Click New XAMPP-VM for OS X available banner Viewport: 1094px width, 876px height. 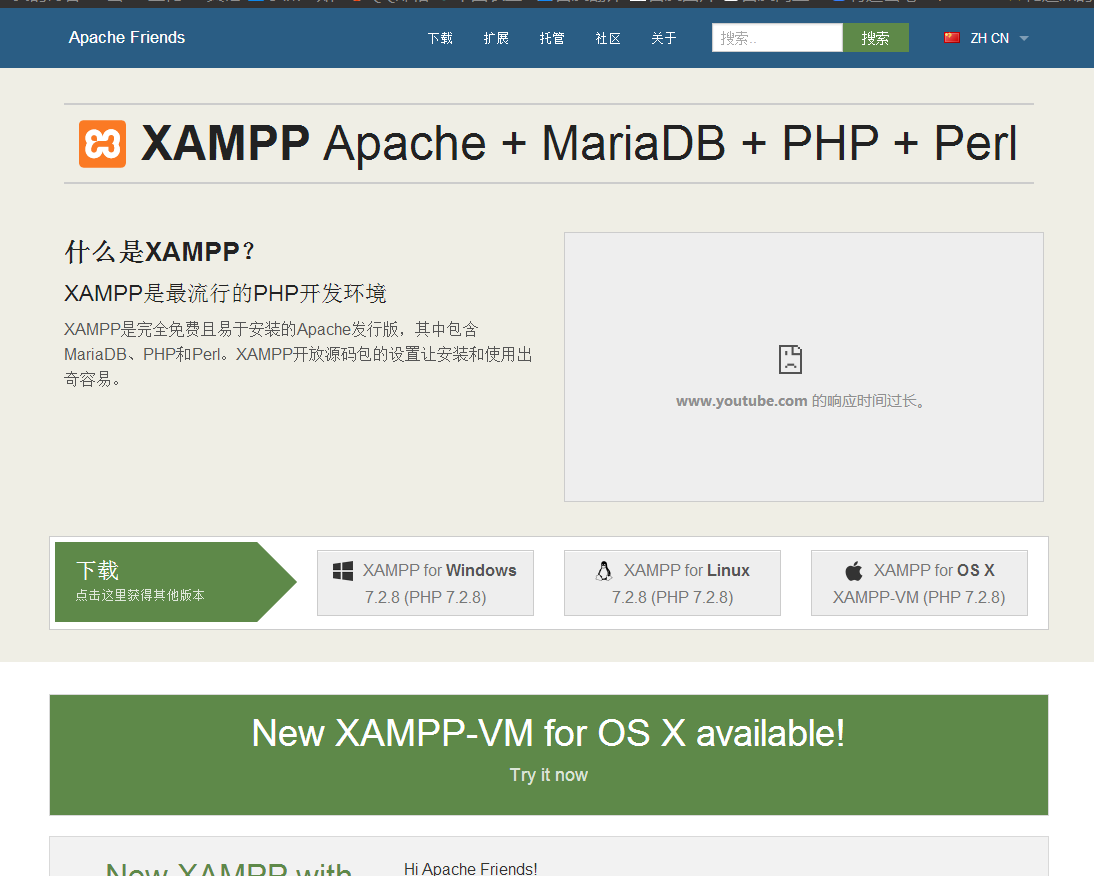(x=549, y=755)
